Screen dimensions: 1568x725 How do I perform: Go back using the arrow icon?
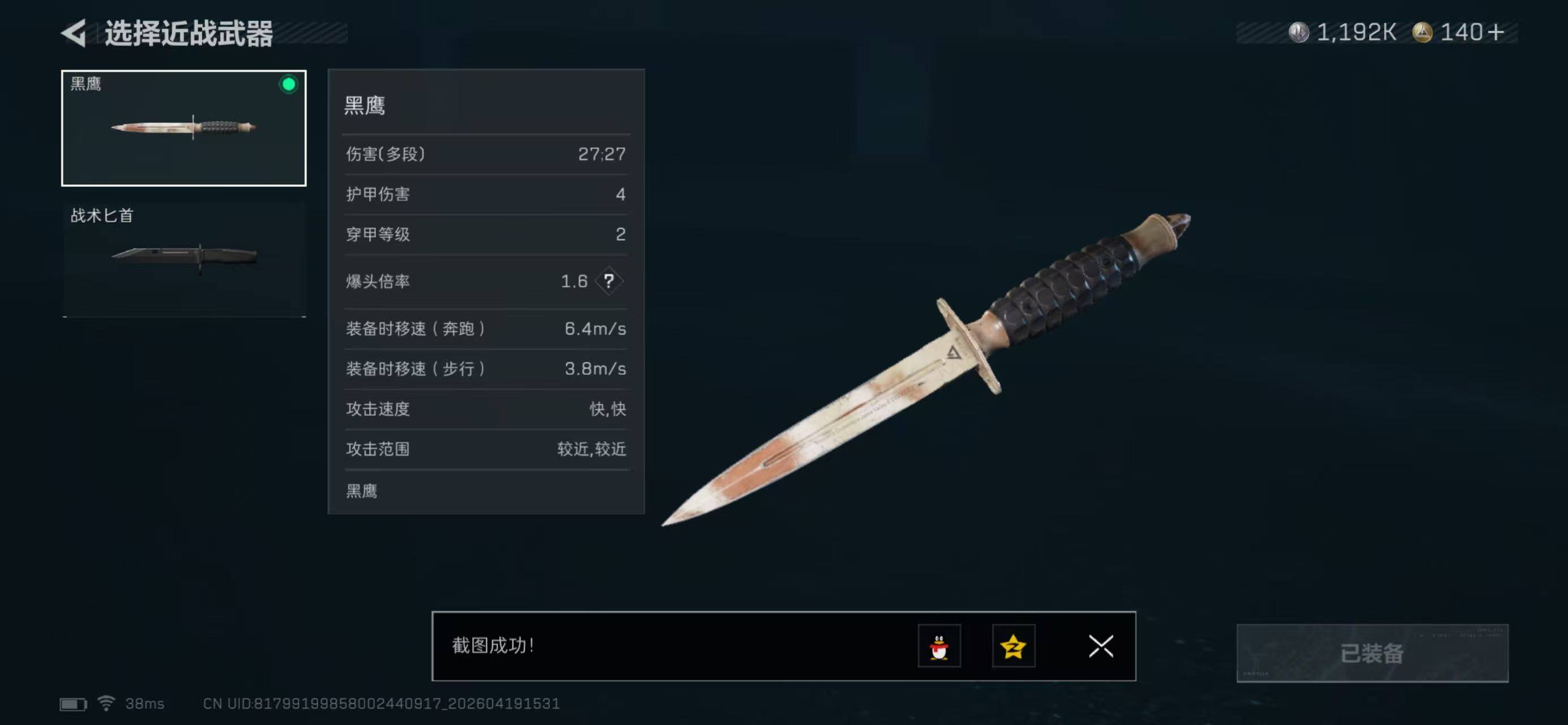pos(74,32)
